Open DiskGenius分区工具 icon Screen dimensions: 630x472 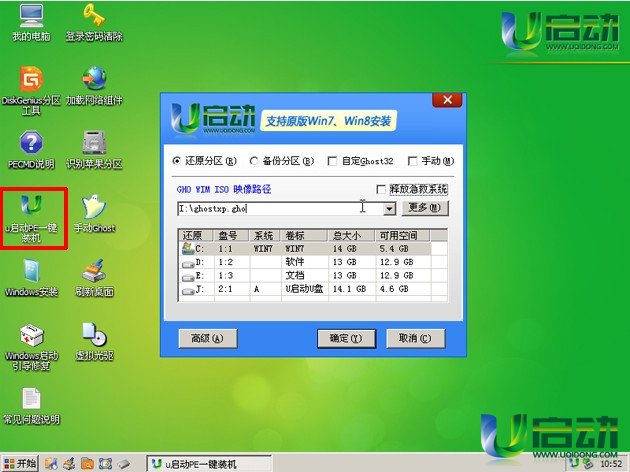pos(32,82)
